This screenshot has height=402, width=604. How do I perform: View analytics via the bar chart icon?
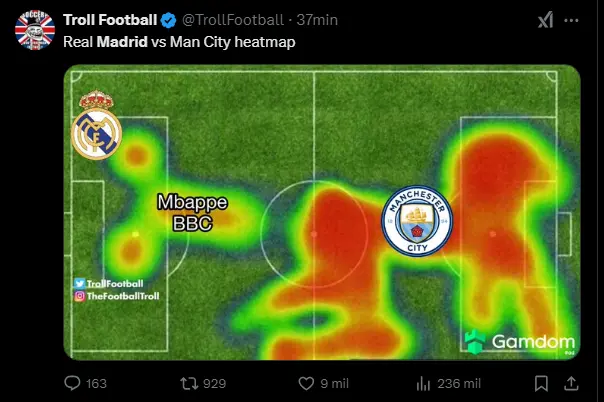pos(423,384)
